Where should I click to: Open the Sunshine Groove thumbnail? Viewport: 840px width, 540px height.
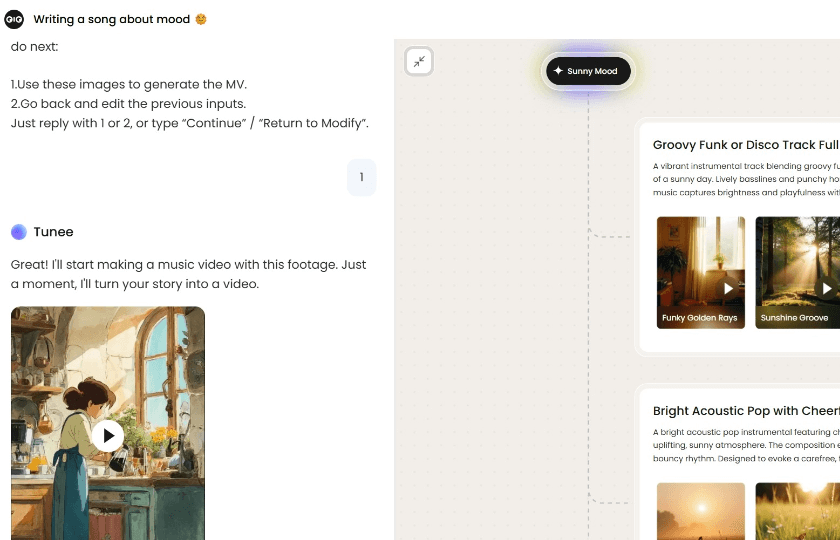(795, 265)
